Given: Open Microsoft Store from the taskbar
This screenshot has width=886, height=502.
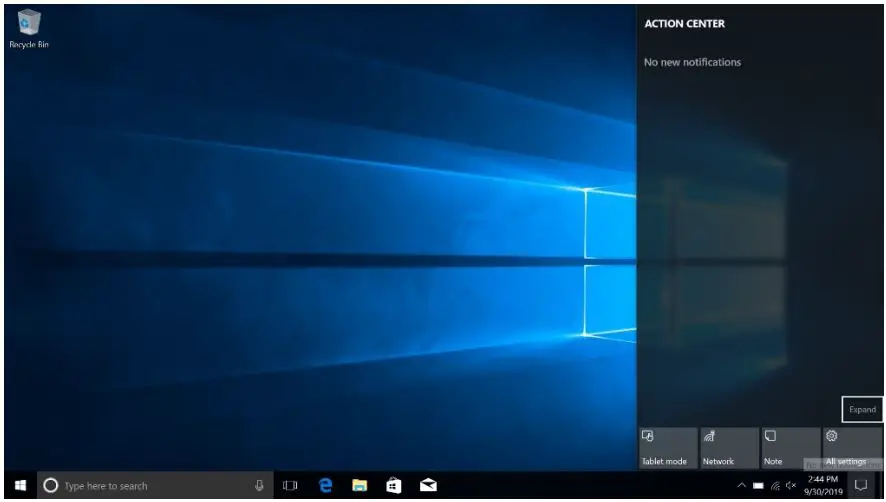Looking at the screenshot, I should (x=394, y=485).
